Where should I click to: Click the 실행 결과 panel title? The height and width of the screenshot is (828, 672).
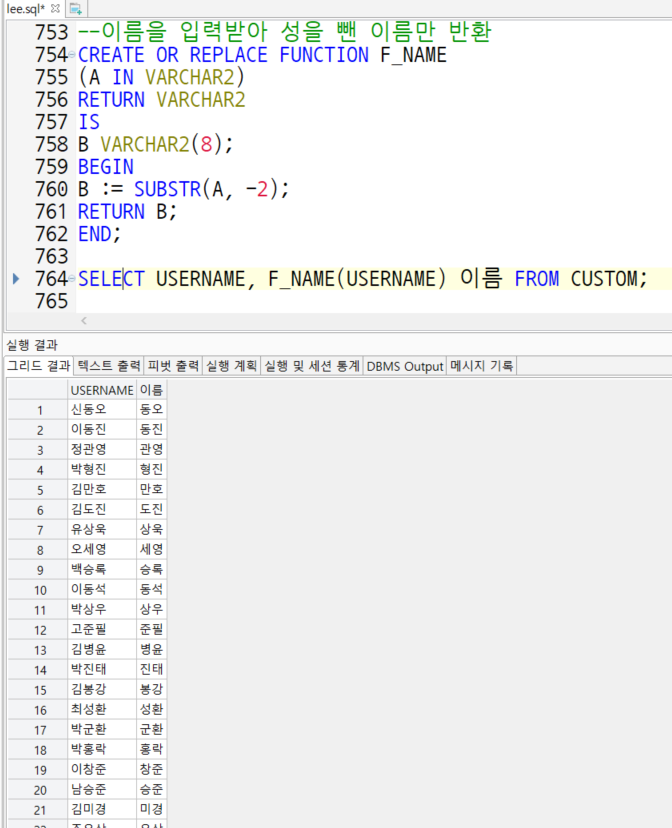pyautogui.click(x=32, y=345)
